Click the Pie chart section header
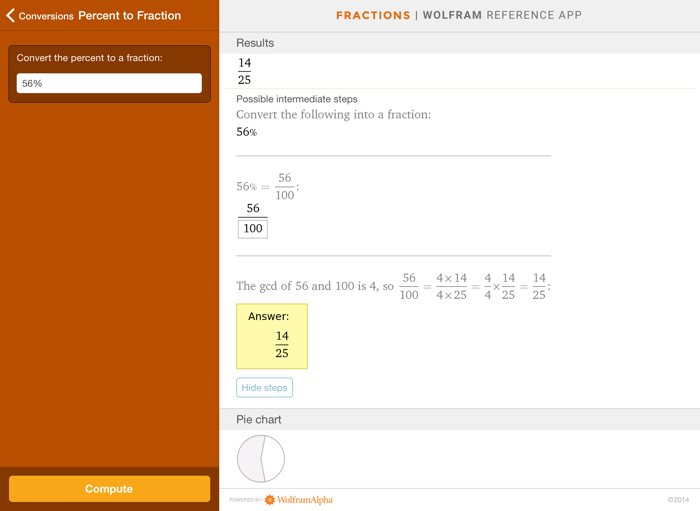 459,420
